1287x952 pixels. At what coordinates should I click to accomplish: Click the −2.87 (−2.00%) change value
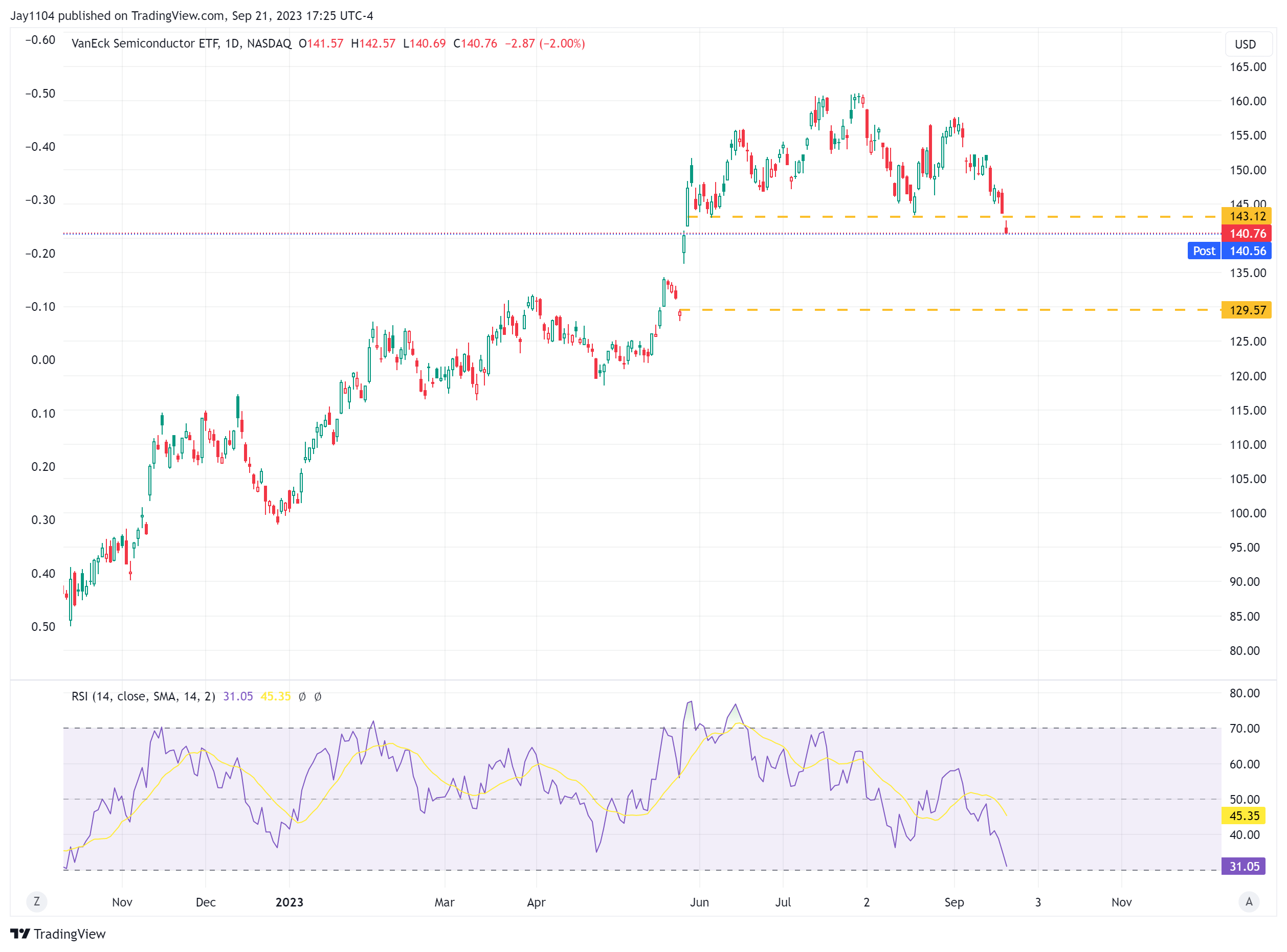click(x=545, y=43)
